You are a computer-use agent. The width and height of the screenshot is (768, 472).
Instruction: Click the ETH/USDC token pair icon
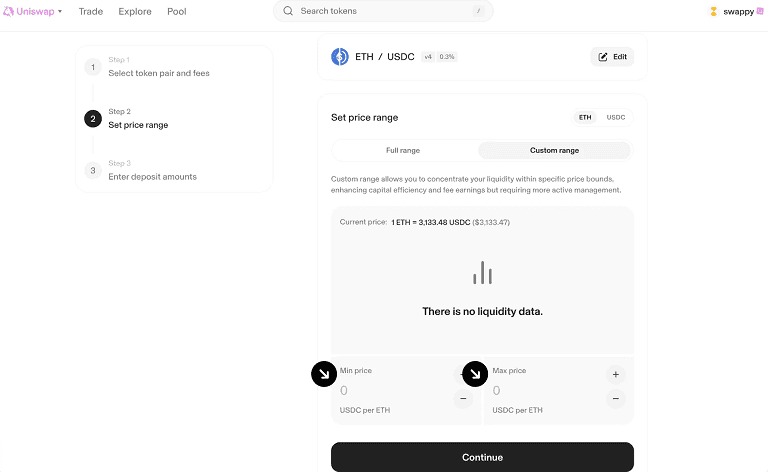click(340, 57)
